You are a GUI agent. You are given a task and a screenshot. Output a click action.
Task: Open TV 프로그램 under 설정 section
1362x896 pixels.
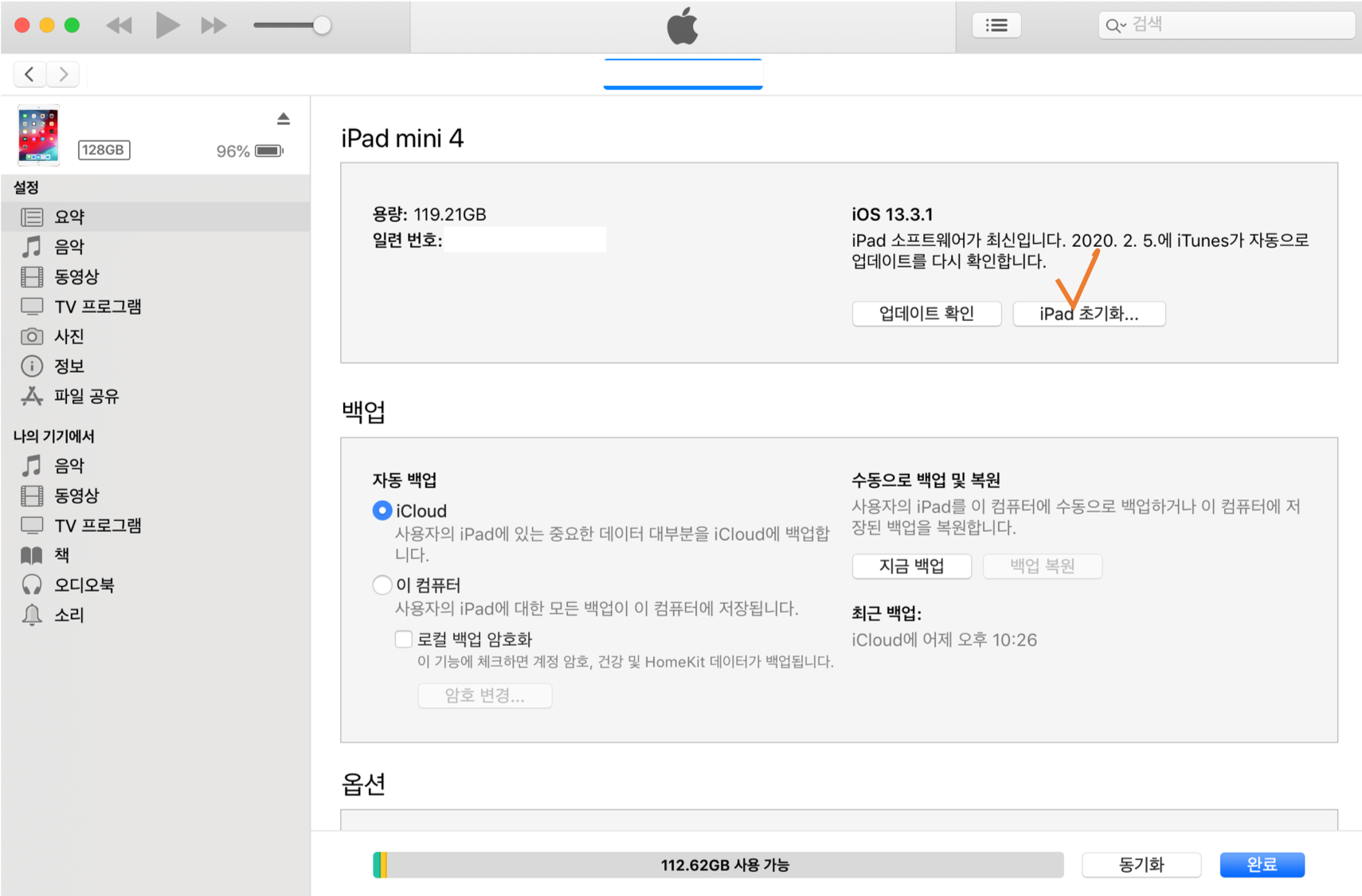[155, 307]
